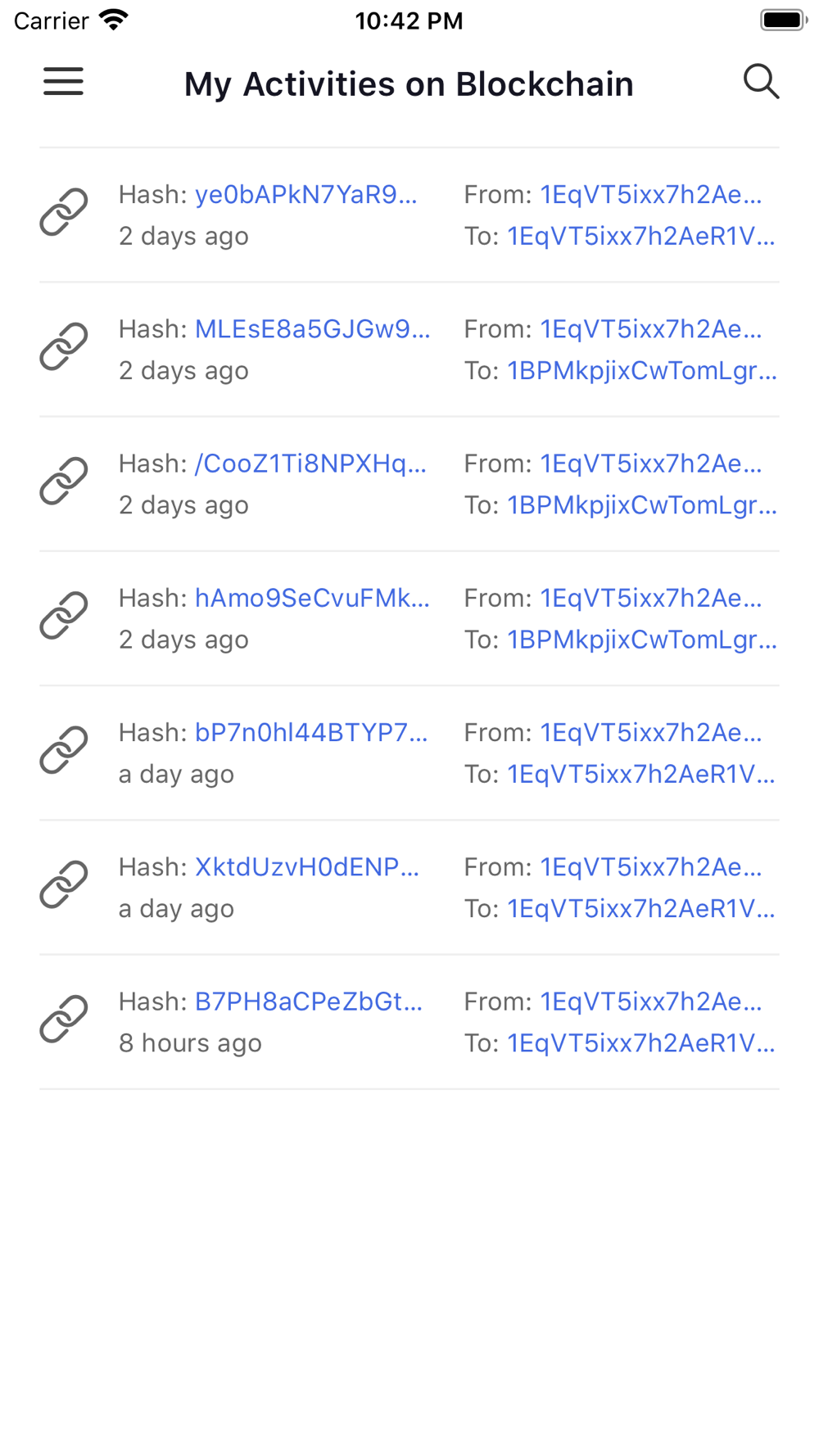Click chain icon beside hash /CooZ1Ti8NPXHq
The width and height of the screenshot is (819, 1456).
click(64, 481)
